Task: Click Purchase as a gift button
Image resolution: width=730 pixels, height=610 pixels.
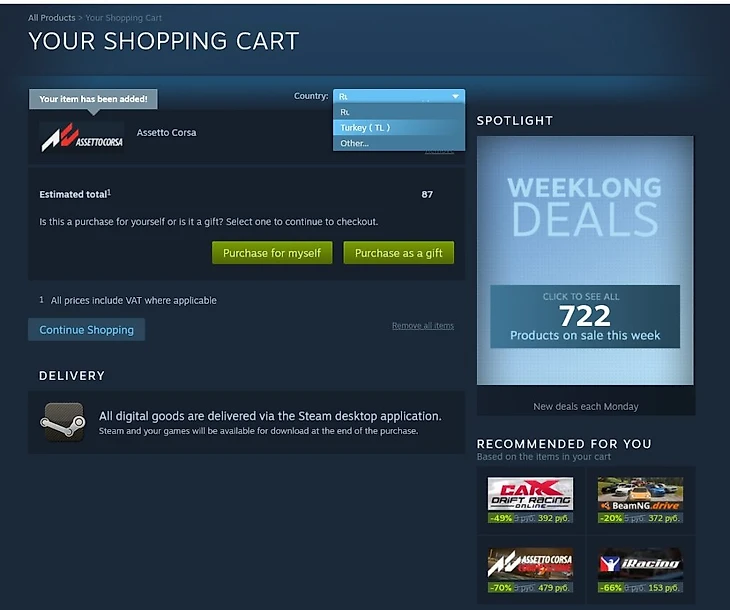Action: pyautogui.click(x=399, y=253)
